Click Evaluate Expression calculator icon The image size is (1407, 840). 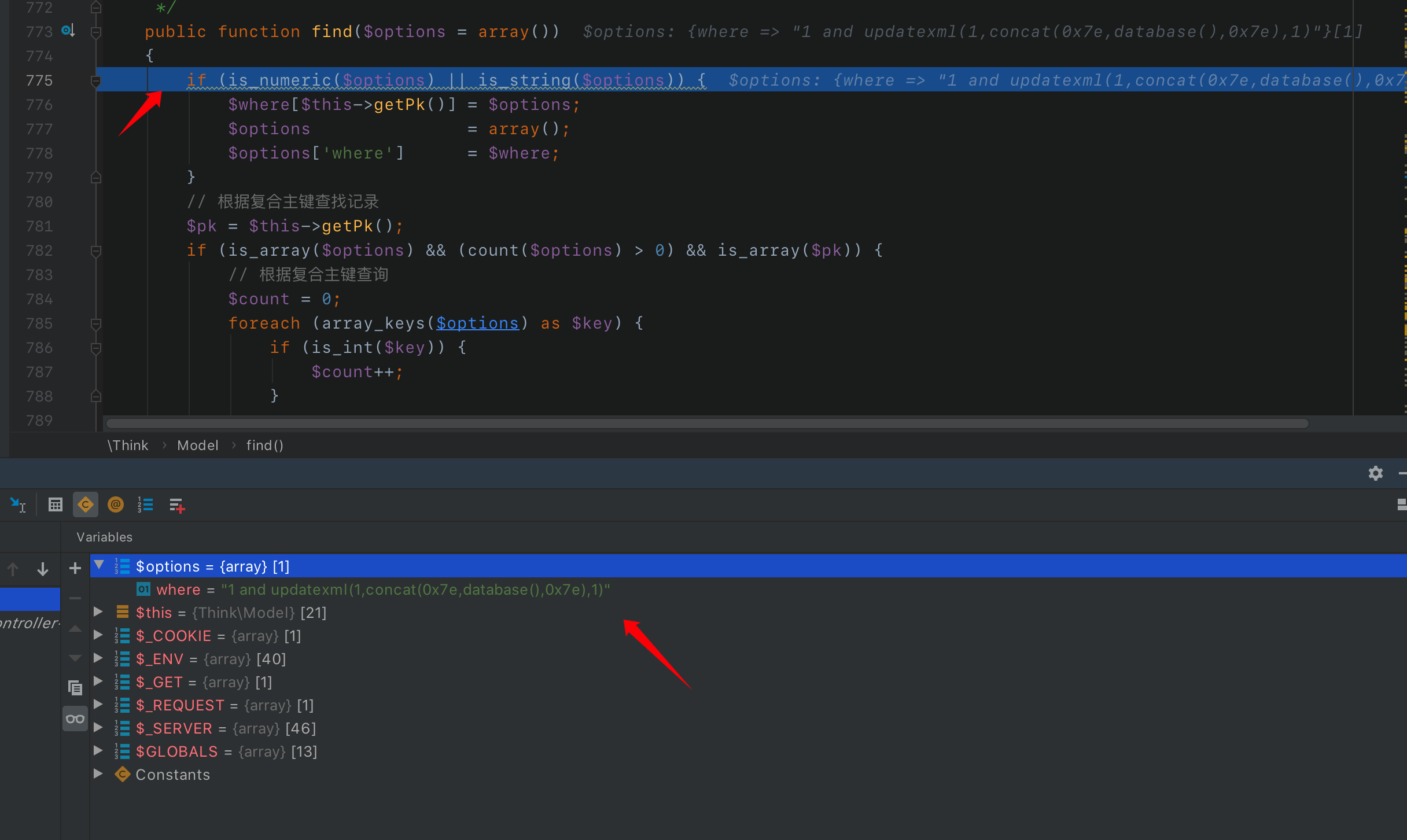click(x=55, y=505)
